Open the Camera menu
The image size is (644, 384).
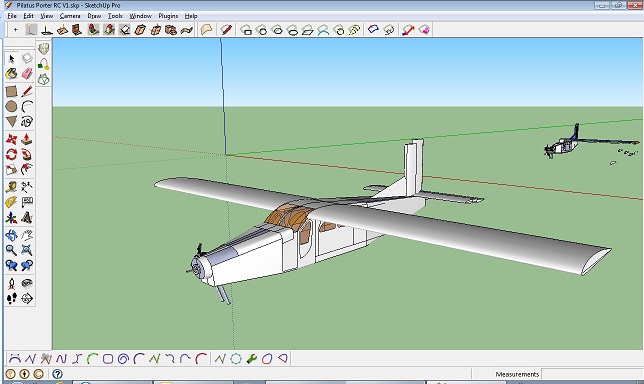[x=70, y=16]
